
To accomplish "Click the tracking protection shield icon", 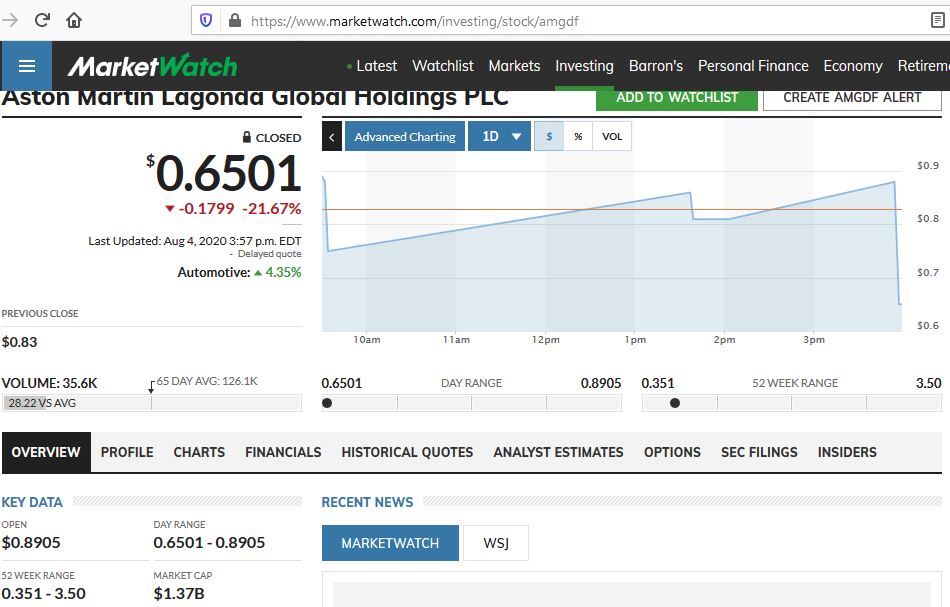I will tap(206, 21).
